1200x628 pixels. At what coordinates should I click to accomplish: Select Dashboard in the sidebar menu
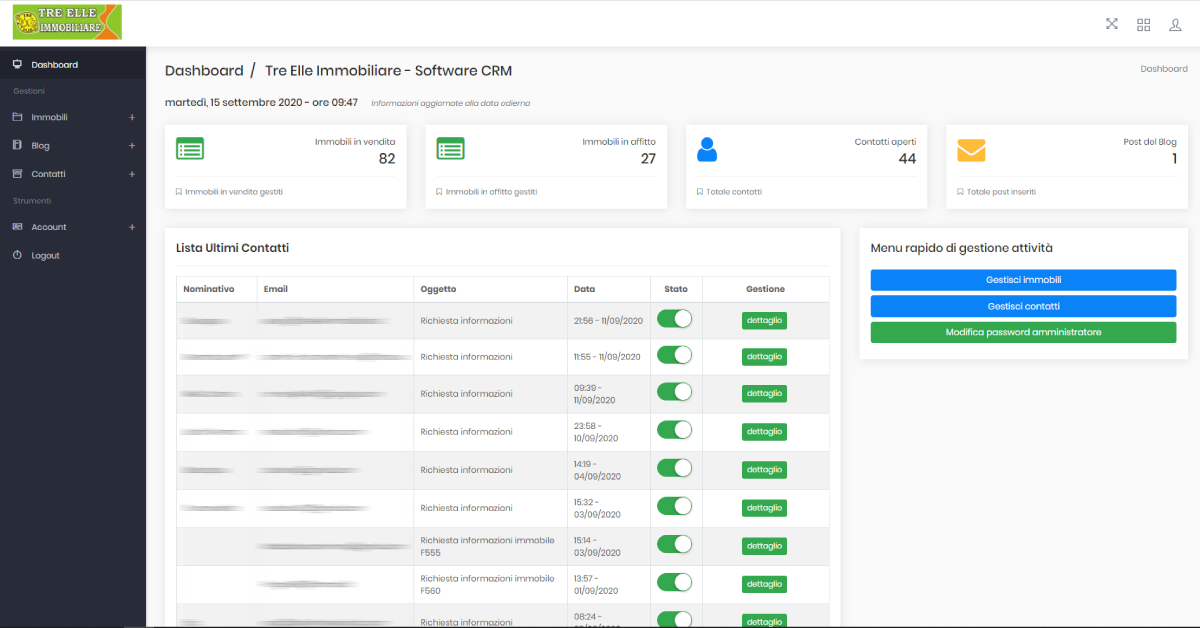[x=73, y=65]
